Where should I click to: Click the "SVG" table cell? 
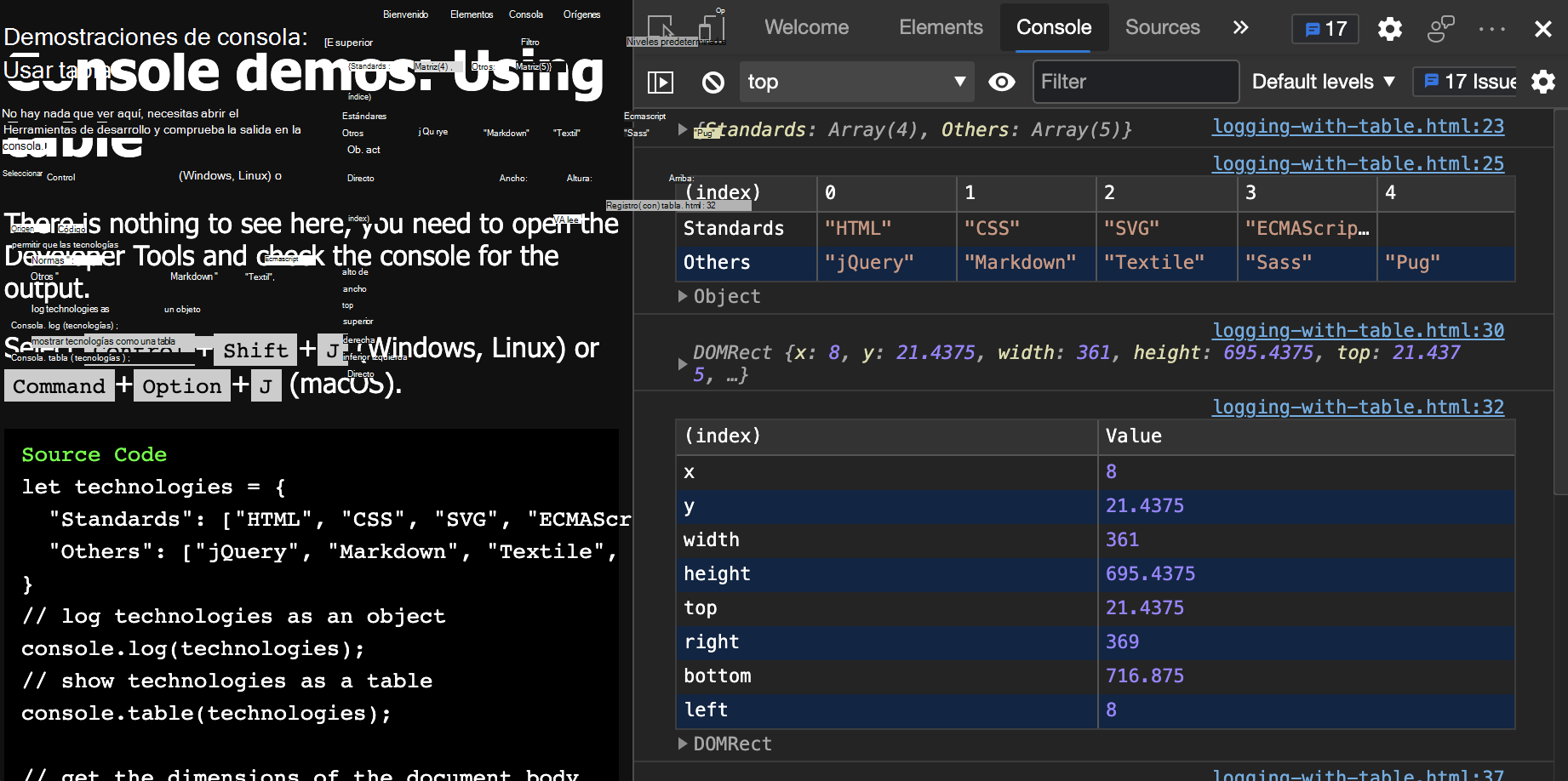pyautogui.click(x=1165, y=228)
